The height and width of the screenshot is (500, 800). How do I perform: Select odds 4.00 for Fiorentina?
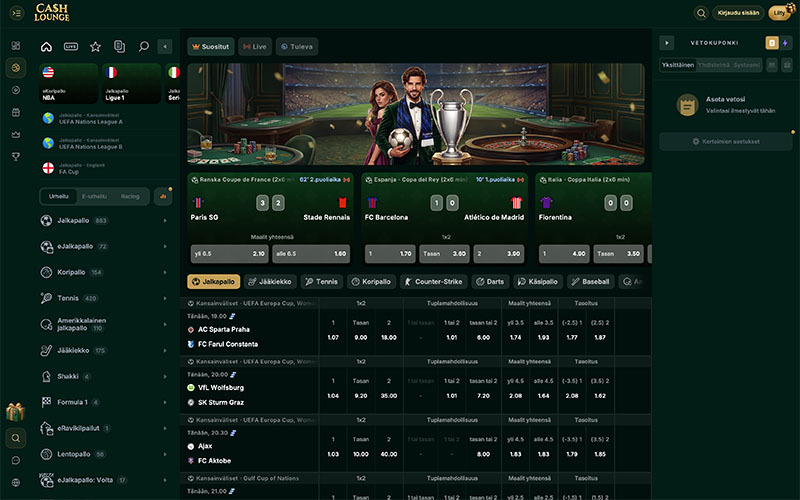pos(564,254)
